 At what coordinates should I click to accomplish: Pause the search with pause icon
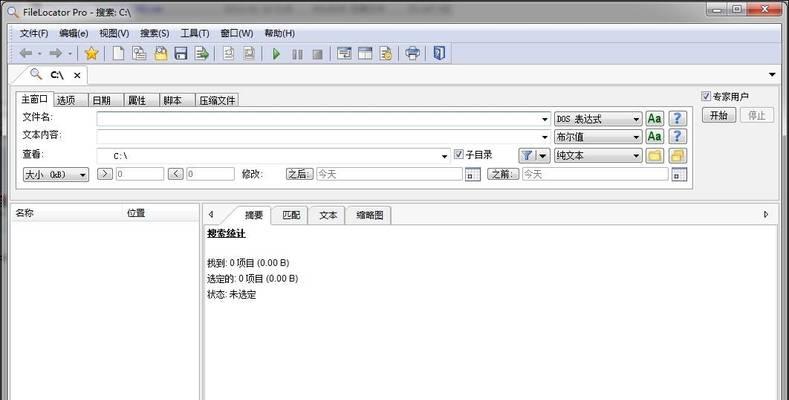pos(297,54)
